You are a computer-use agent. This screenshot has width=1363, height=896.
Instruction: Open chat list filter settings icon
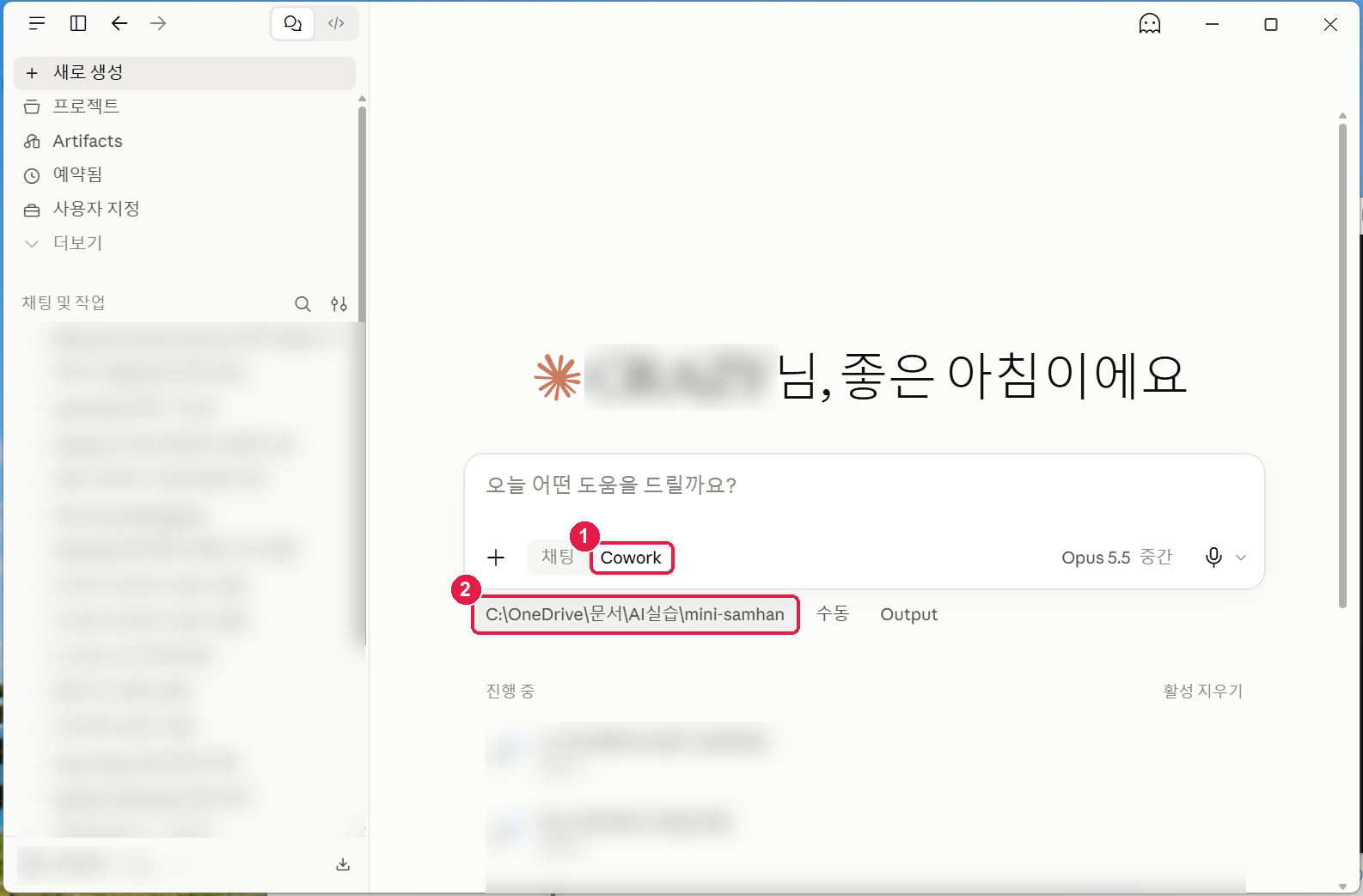(339, 304)
